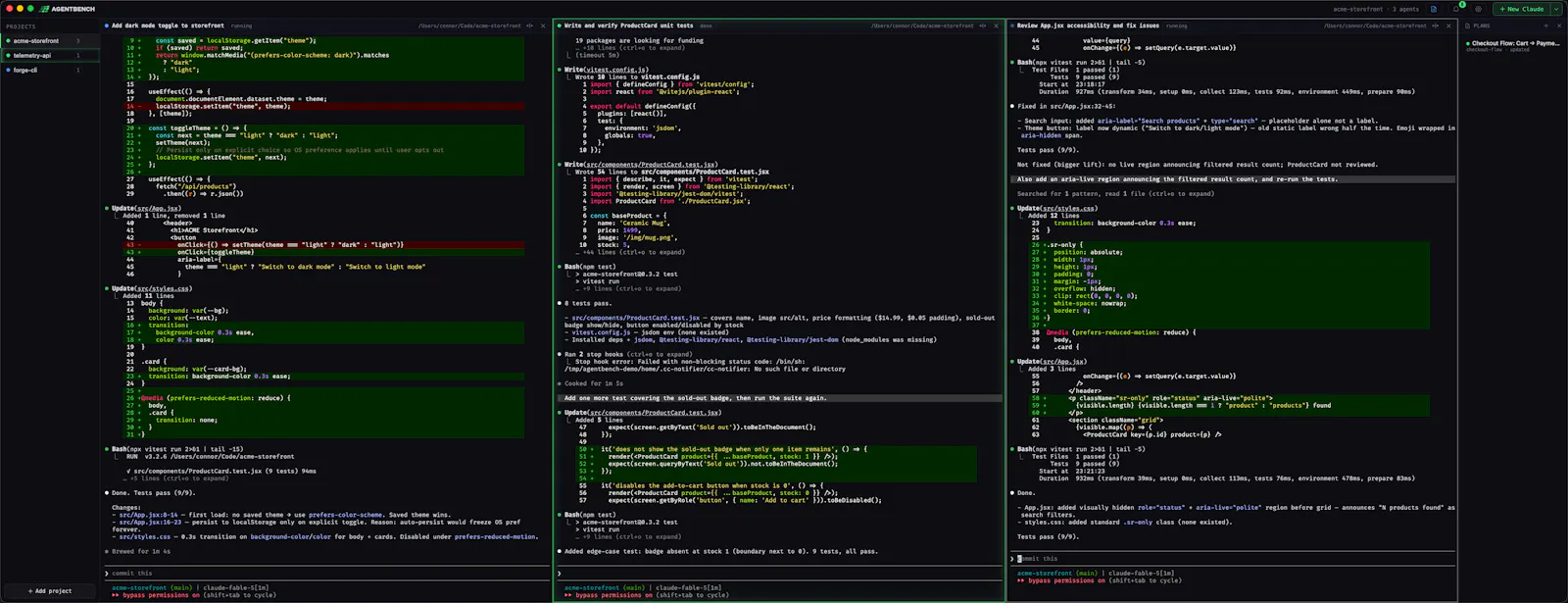The height and width of the screenshot is (603, 1568).
Task: Click src/styles.css link in first pane Update
Action: pyautogui.click(x=165, y=289)
